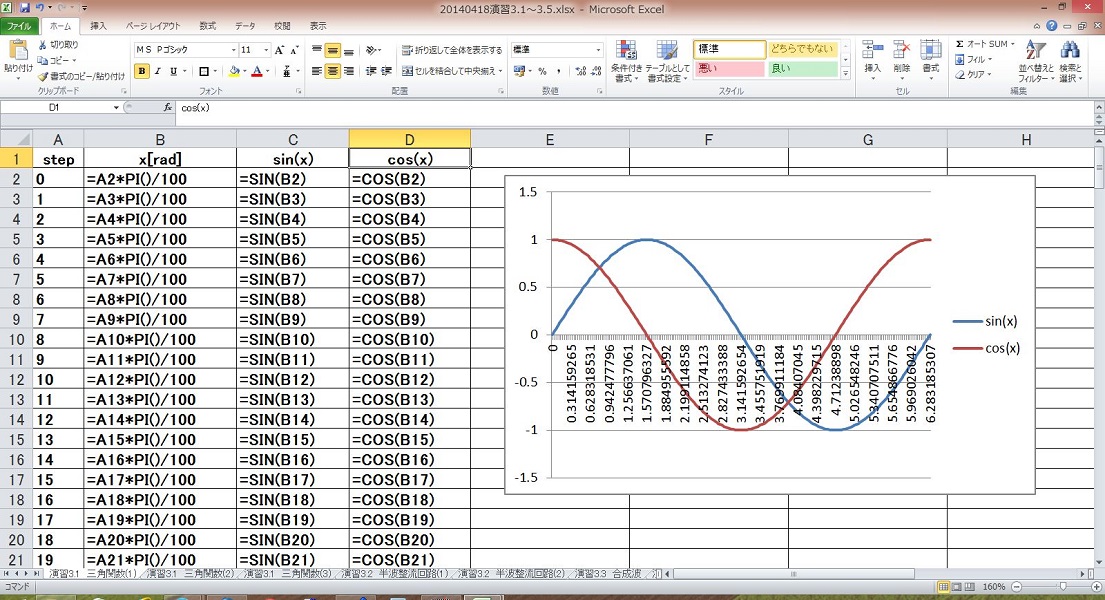Screen dimensions: 1105x600
Task: Toggle bold formatting
Action: click(142, 71)
